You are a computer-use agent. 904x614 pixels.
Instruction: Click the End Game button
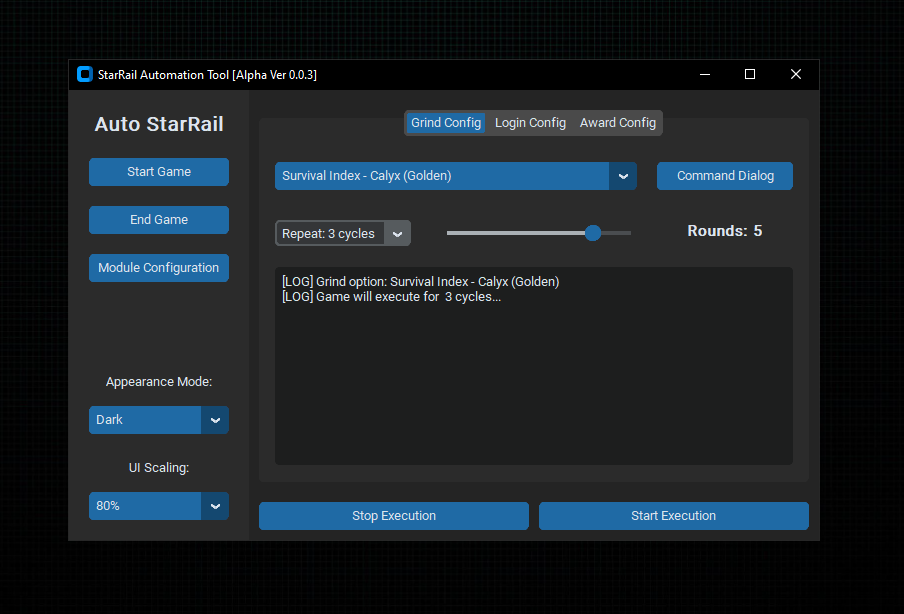pyautogui.click(x=159, y=220)
